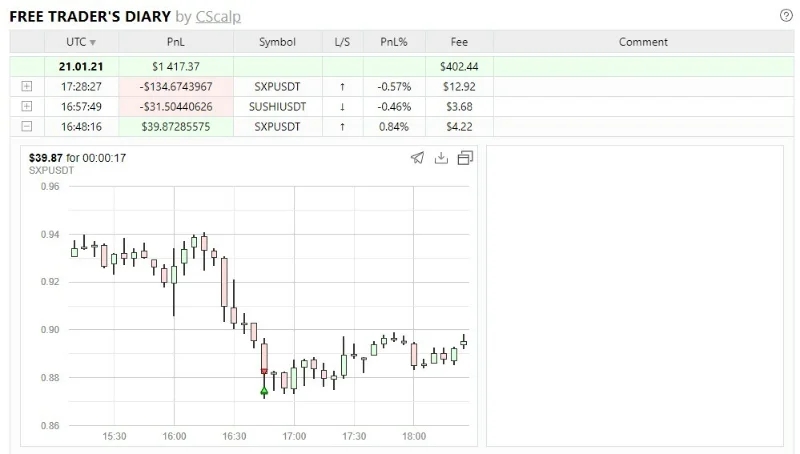Select the 21.01.21 daily summary row
The height and width of the screenshot is (454, 800).
coord(82,66)
